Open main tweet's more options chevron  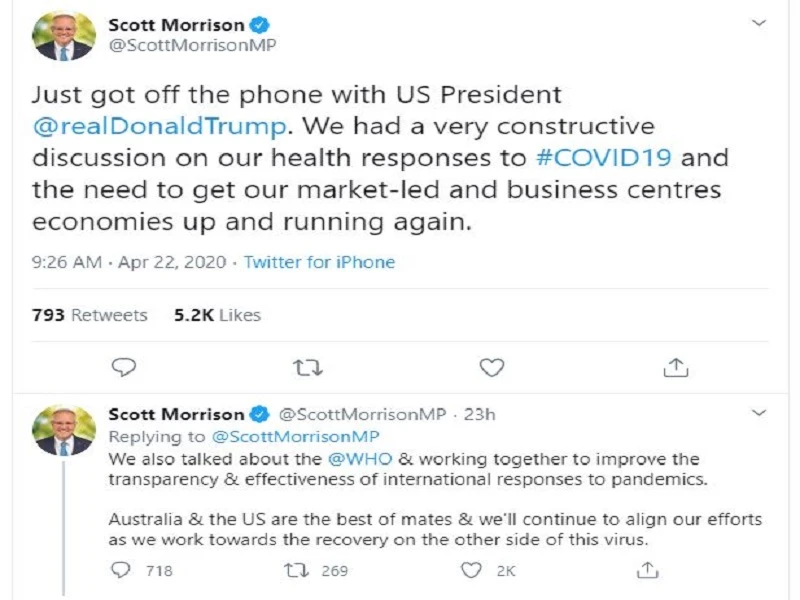[760, 21]
